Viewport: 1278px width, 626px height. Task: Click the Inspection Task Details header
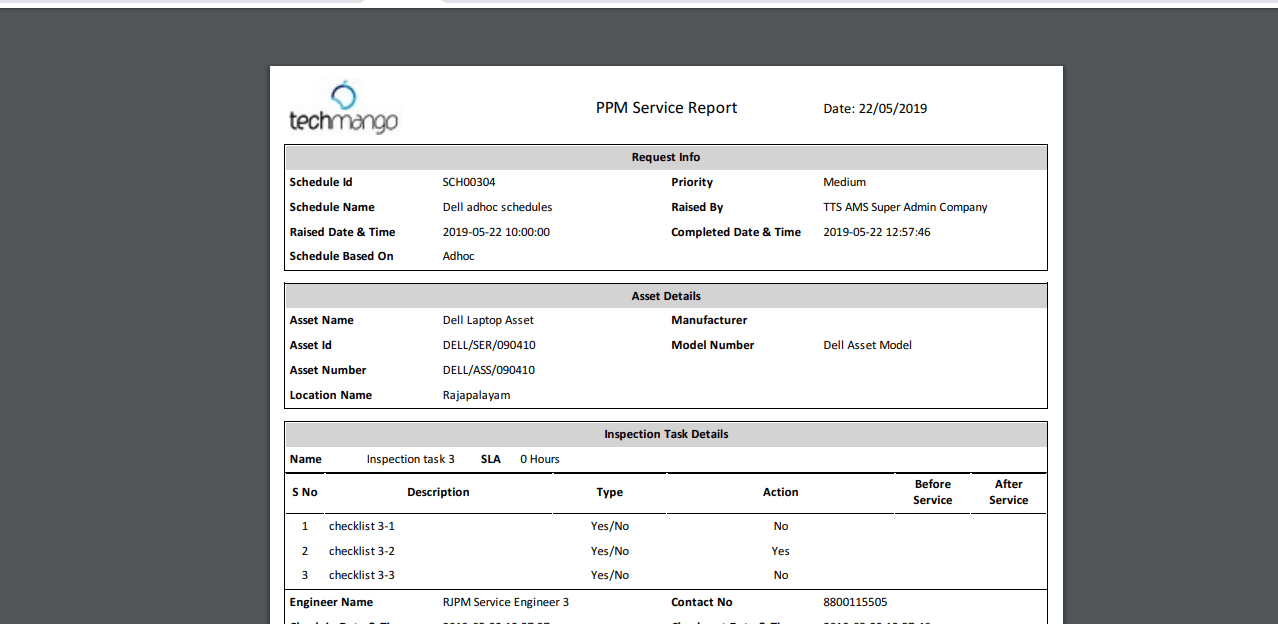pyautogui.click(x=666, y=434)
